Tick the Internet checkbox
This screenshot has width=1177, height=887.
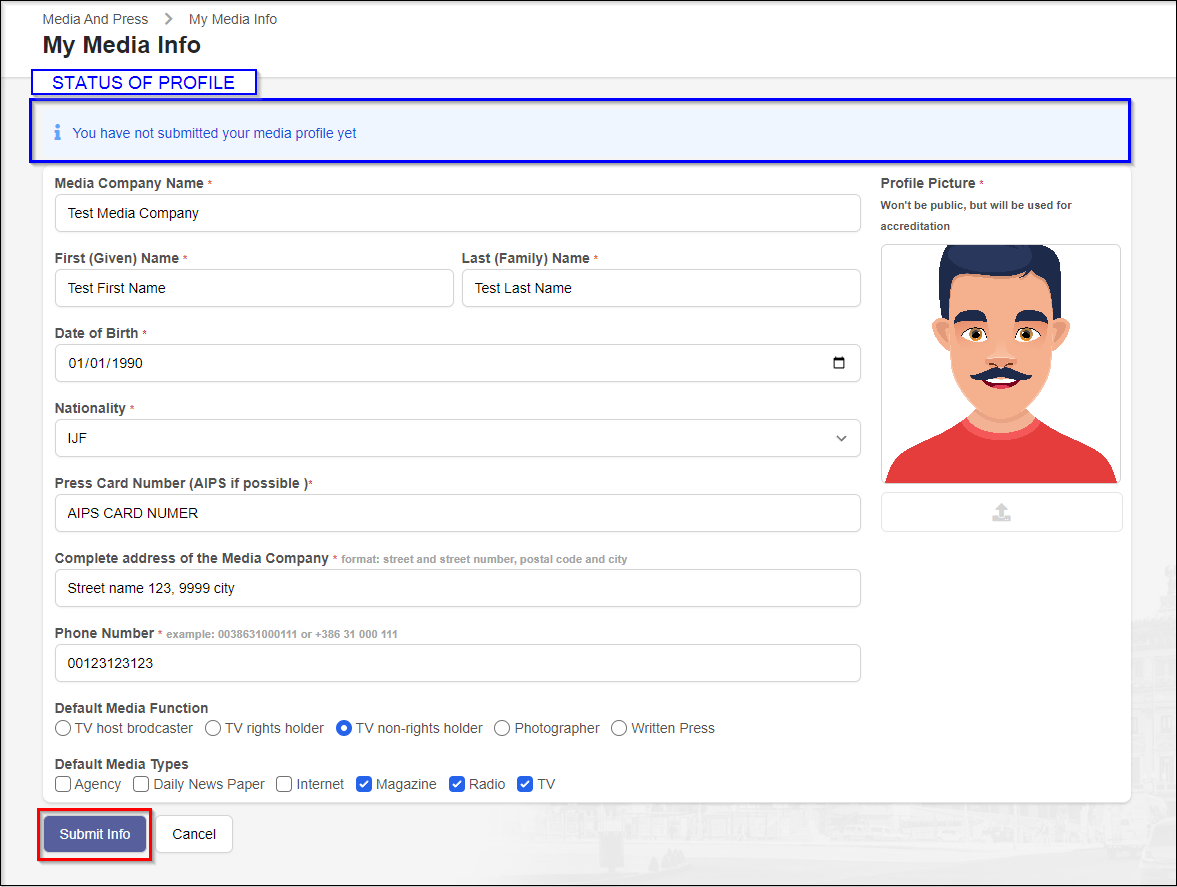(x=284, y=784)
